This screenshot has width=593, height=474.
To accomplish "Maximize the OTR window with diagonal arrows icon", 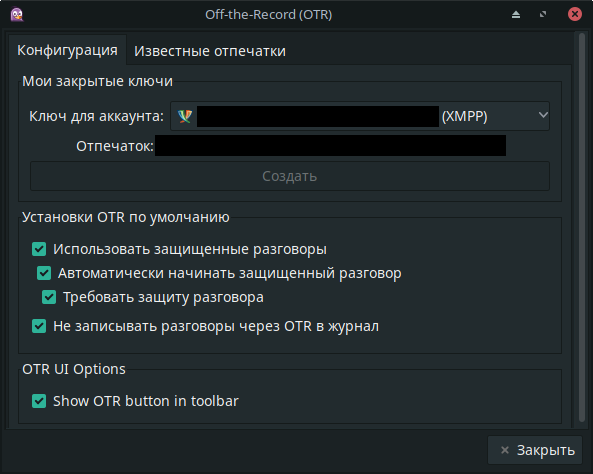I will (x=543, y=14).
